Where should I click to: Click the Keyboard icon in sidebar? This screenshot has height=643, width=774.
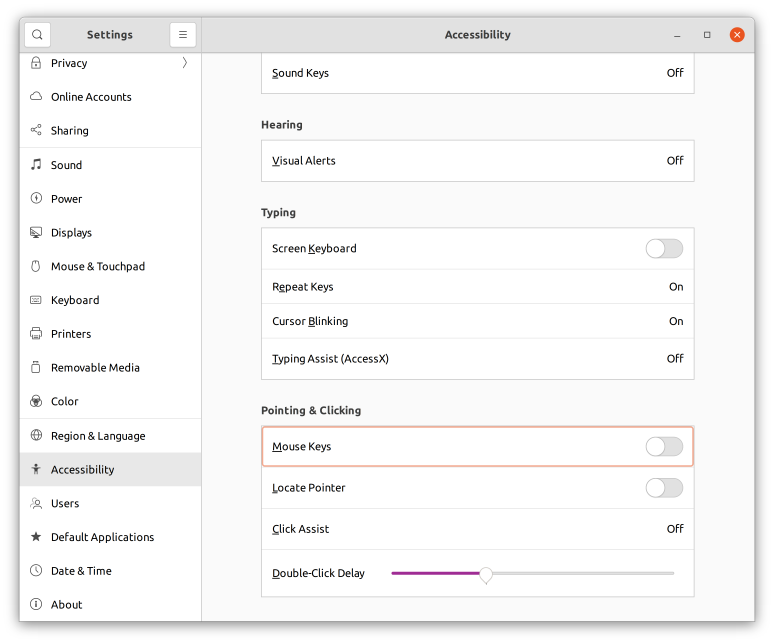point(36,300)
